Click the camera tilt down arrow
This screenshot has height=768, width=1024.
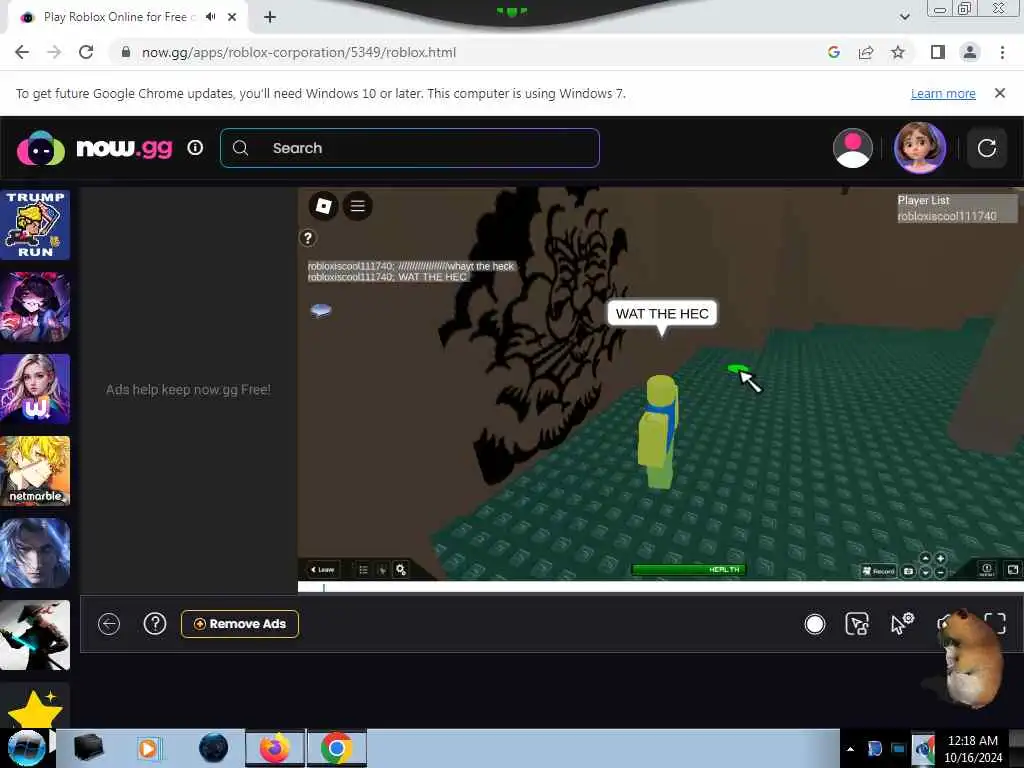click(x=925, y=573)
